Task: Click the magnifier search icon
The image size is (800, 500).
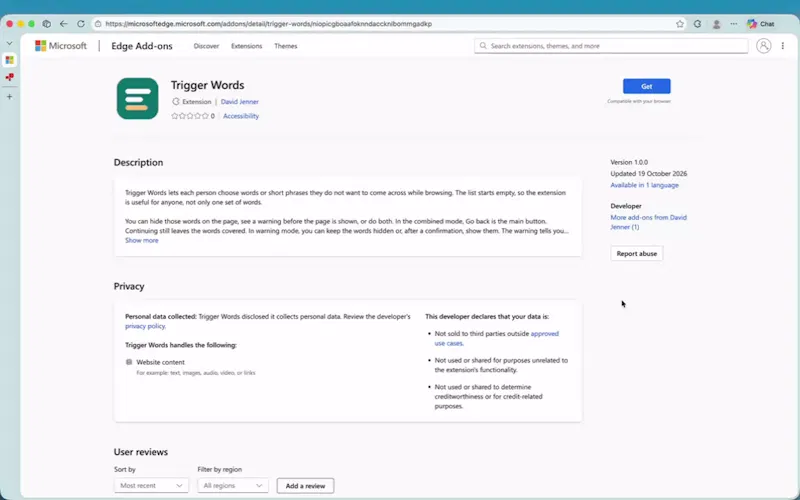Action: pyautogui.click(x=483, y=46)
